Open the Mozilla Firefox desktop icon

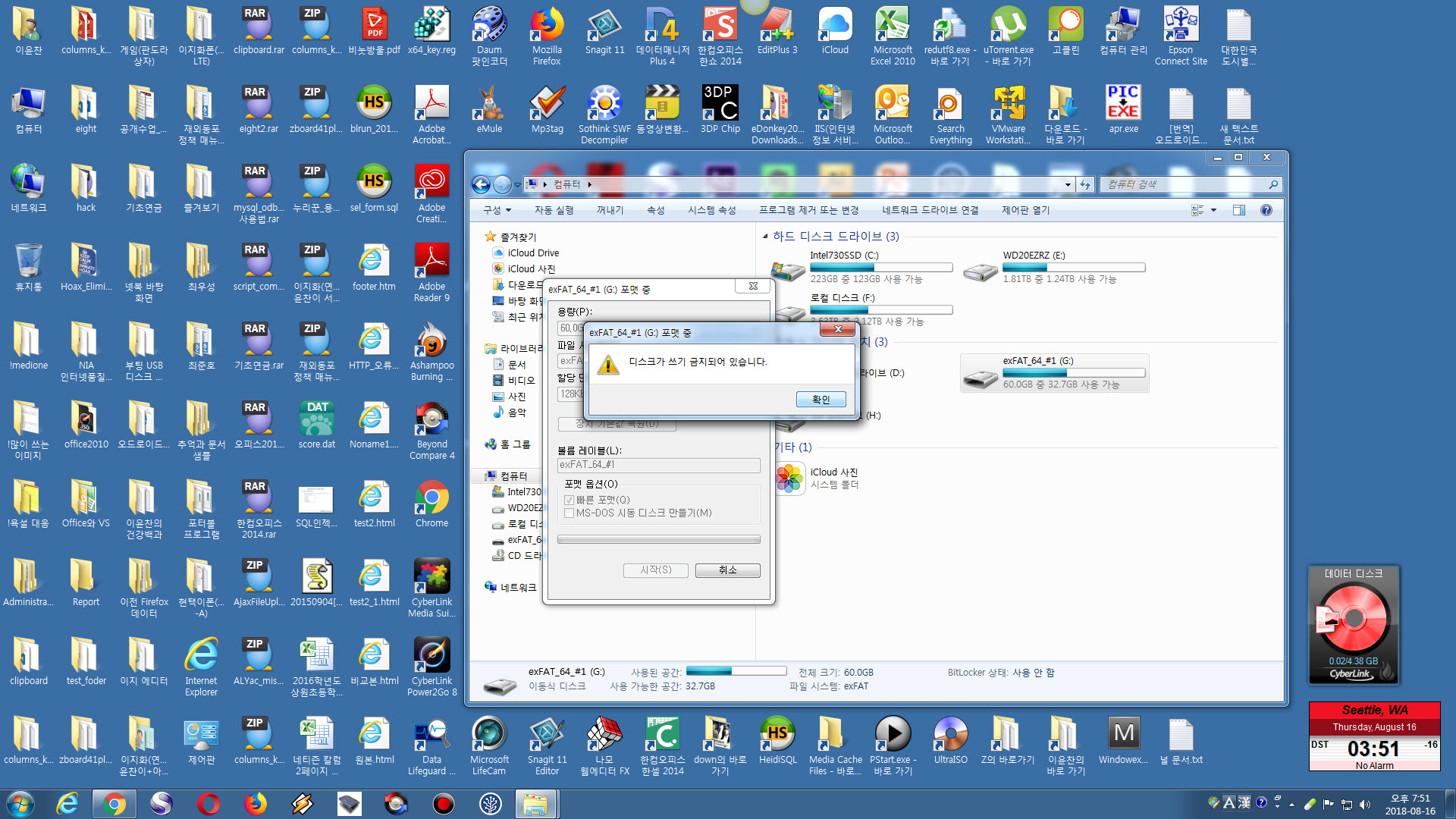tap(547, 36)
